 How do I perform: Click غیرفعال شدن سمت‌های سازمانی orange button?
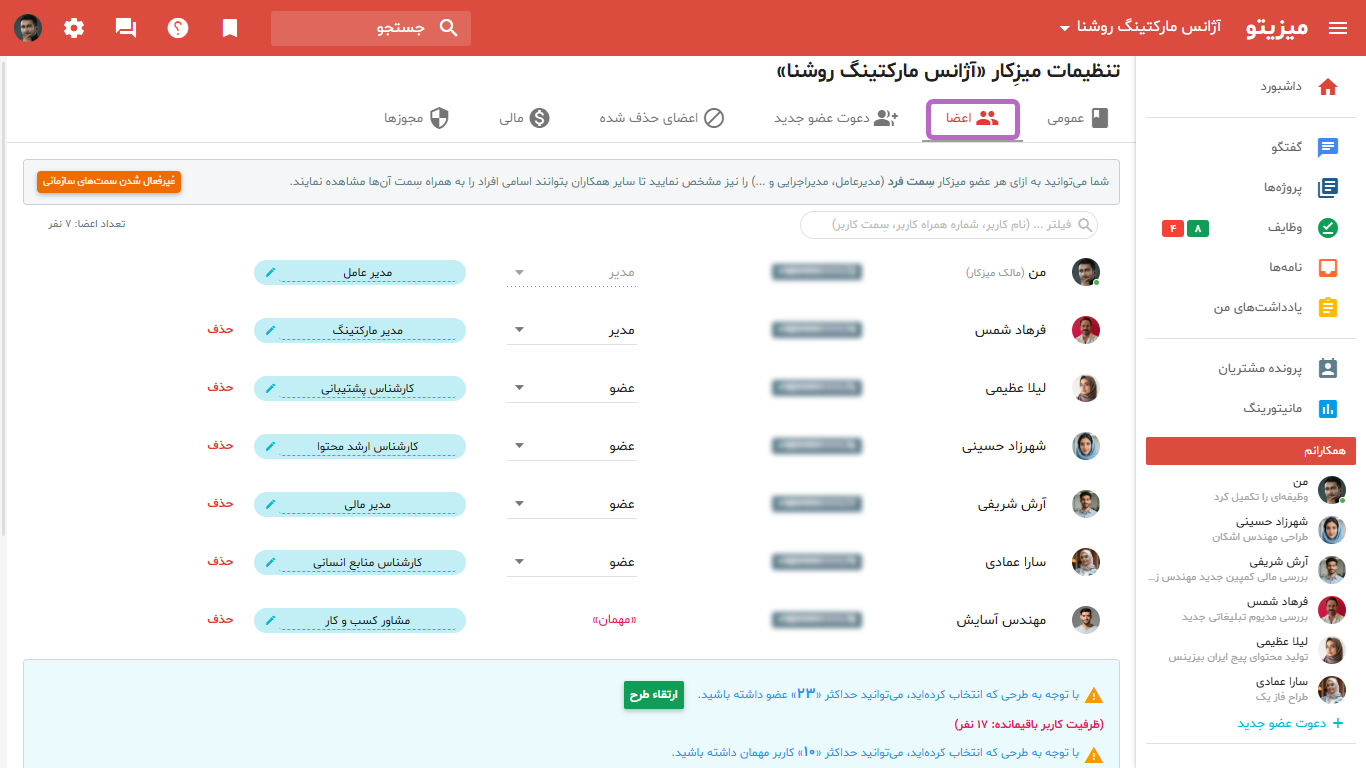109,182
